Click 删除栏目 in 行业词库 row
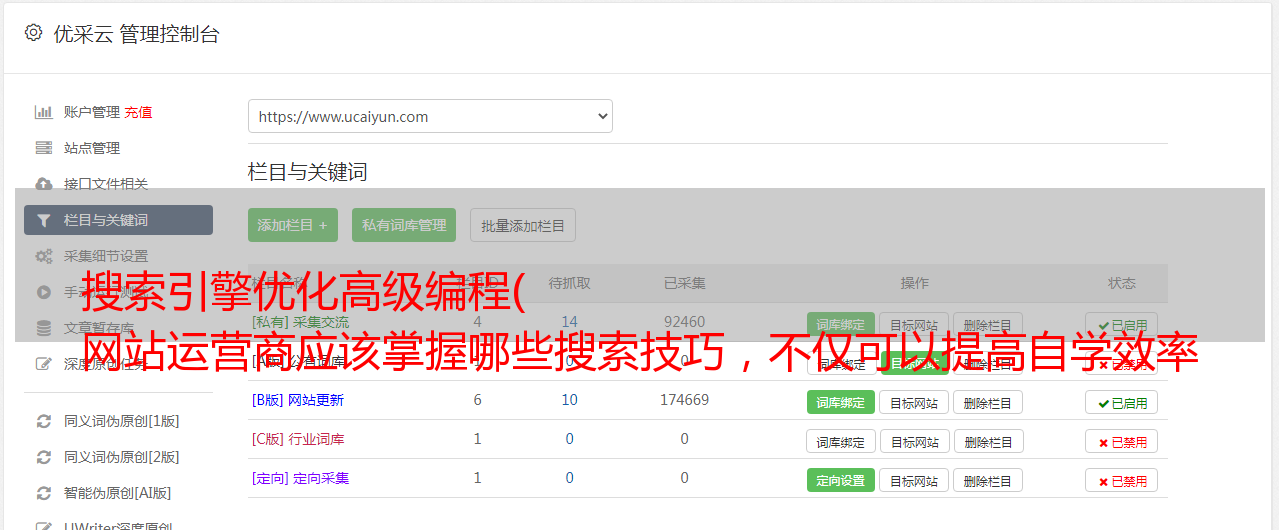This screenshot has width=1279, height=530. (988, 441)
